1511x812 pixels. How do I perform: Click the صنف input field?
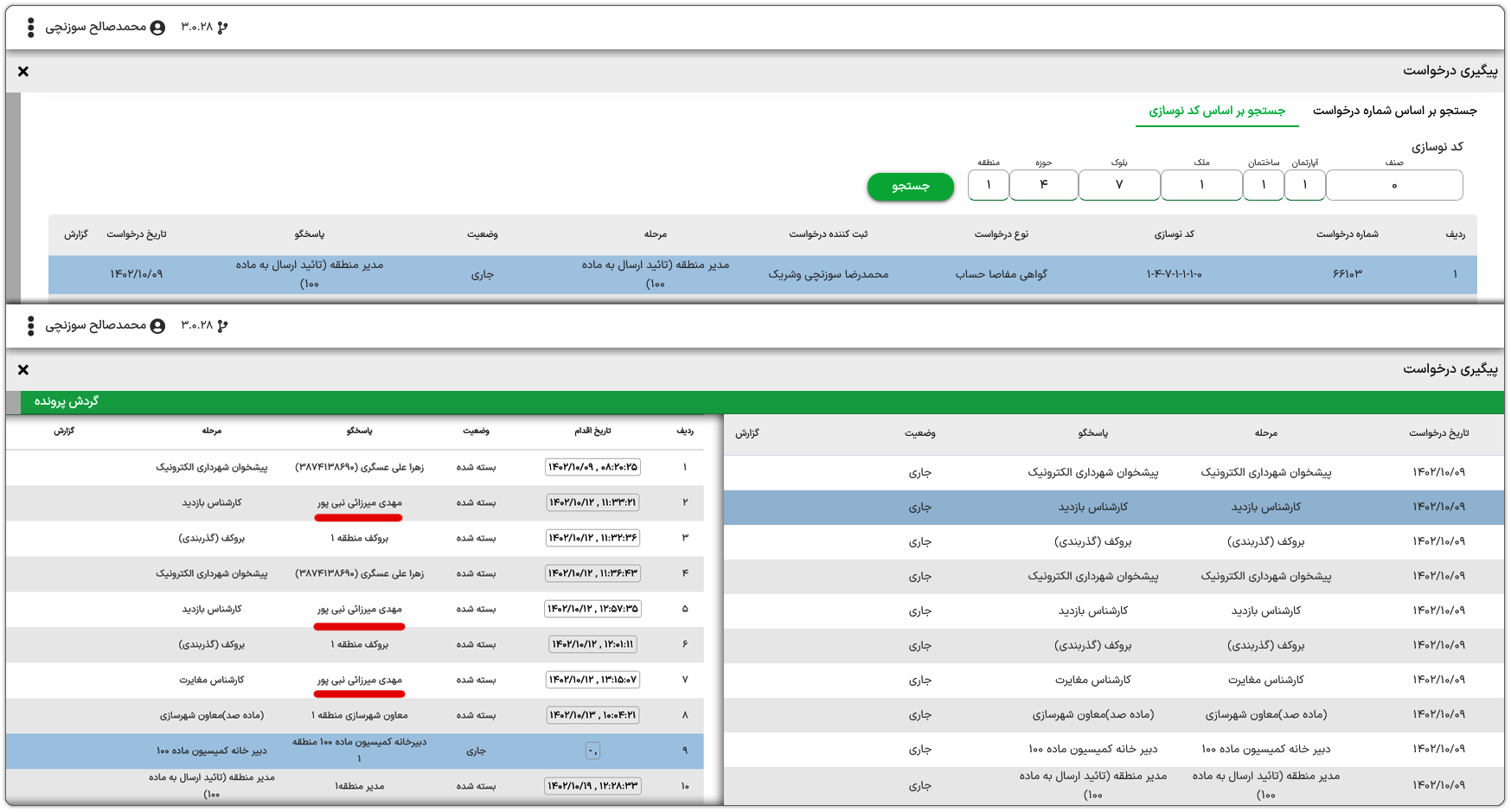pos(1393,185)
